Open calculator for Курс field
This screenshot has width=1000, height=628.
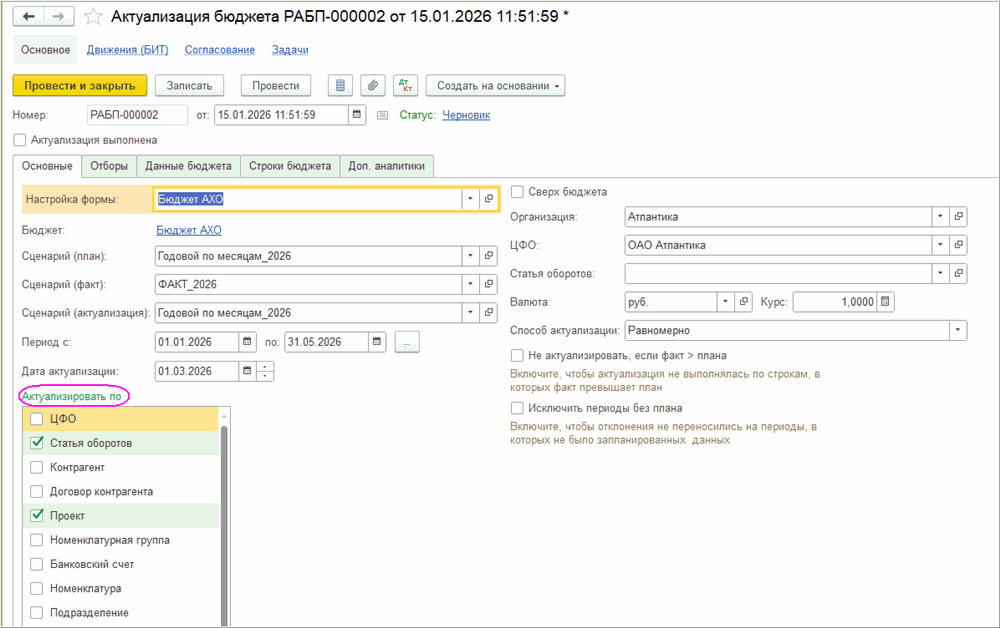point(886,302)
